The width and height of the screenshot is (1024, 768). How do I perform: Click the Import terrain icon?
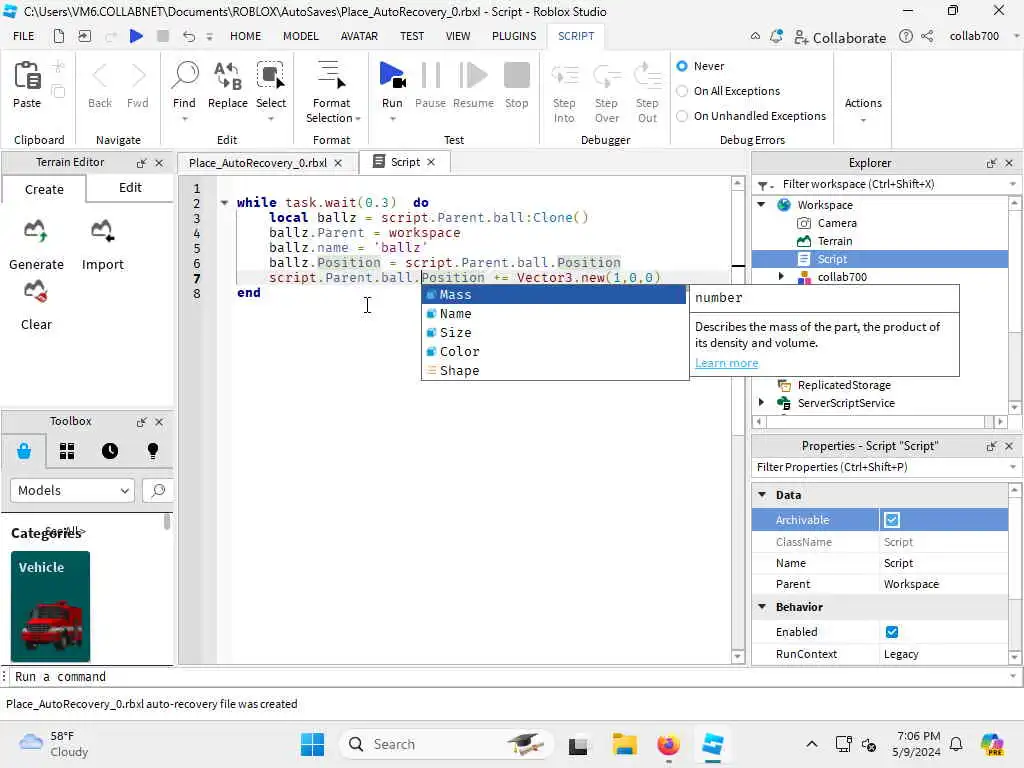click(x=103, y=231)
